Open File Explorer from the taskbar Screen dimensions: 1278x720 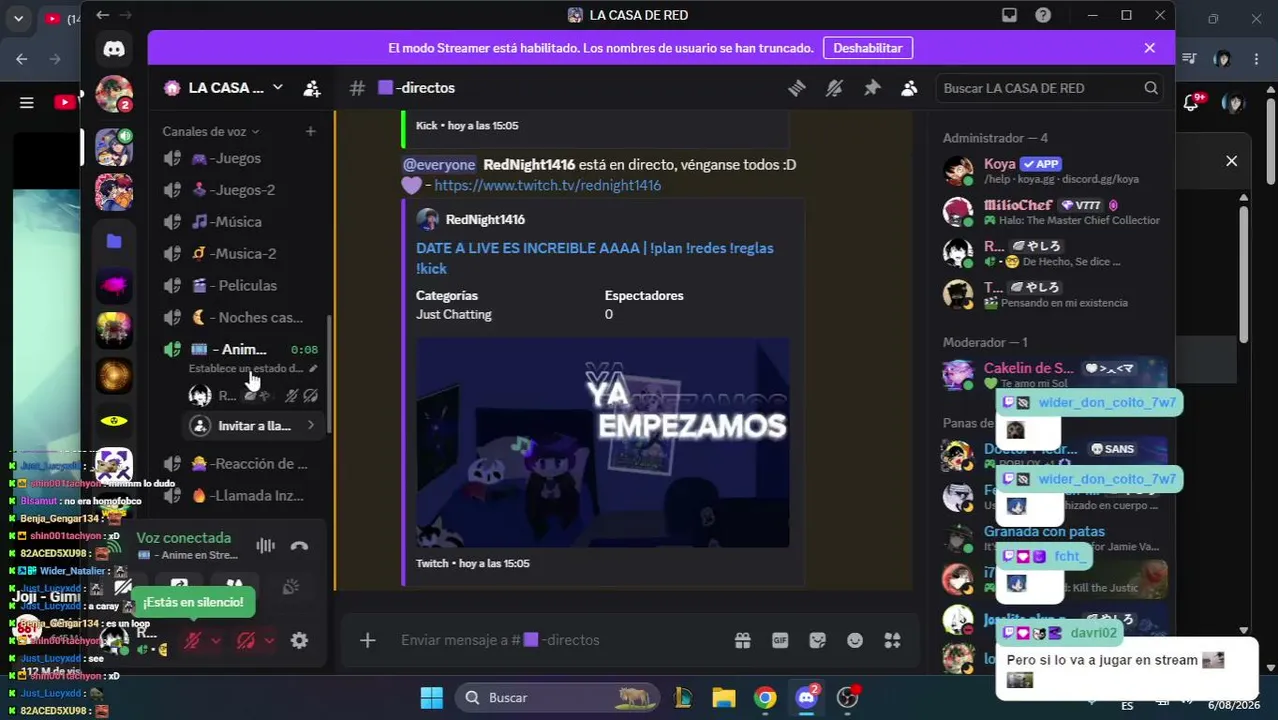[x=724, y=698]
